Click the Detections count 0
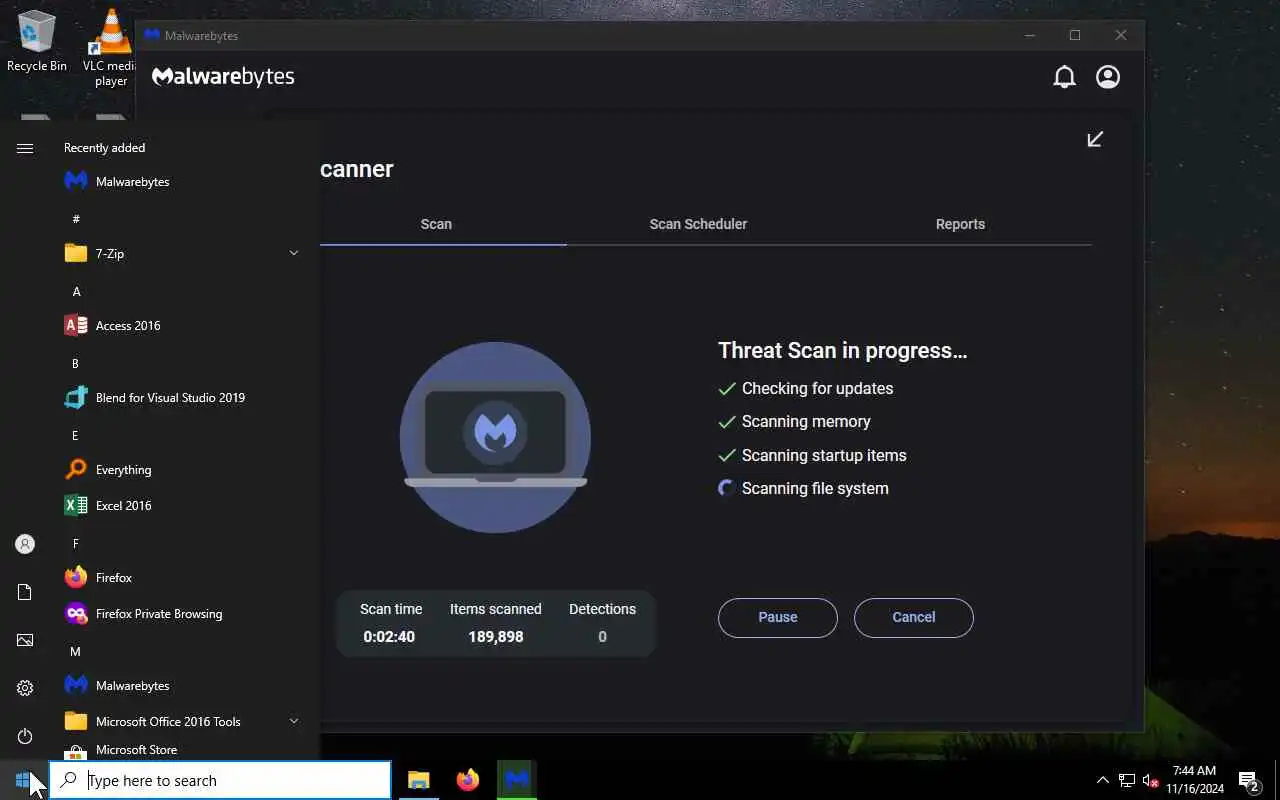This screenshot has width=1280, height=800. pyautogui.click(x=602, y=636)
